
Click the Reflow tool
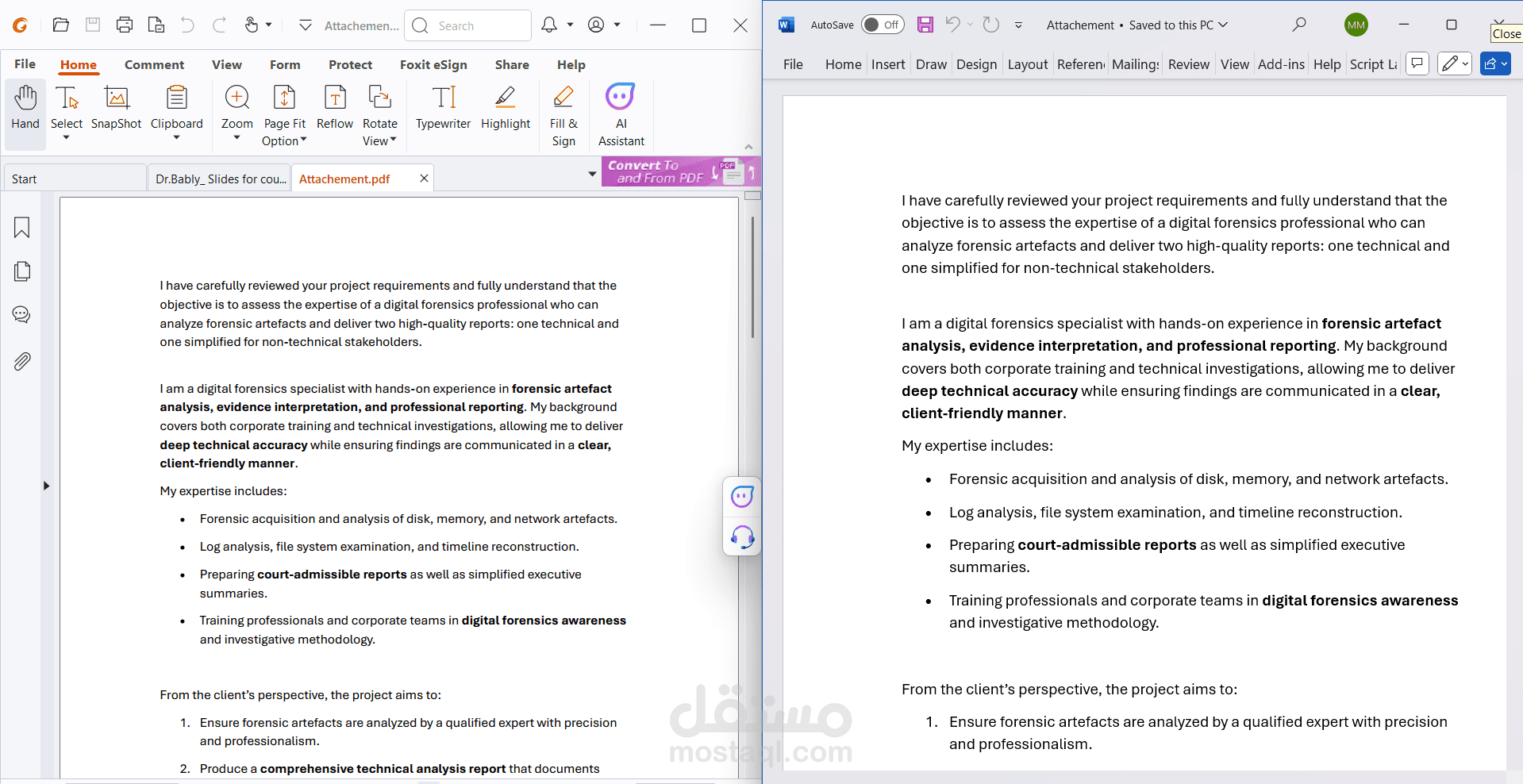[x=335, y=107]
